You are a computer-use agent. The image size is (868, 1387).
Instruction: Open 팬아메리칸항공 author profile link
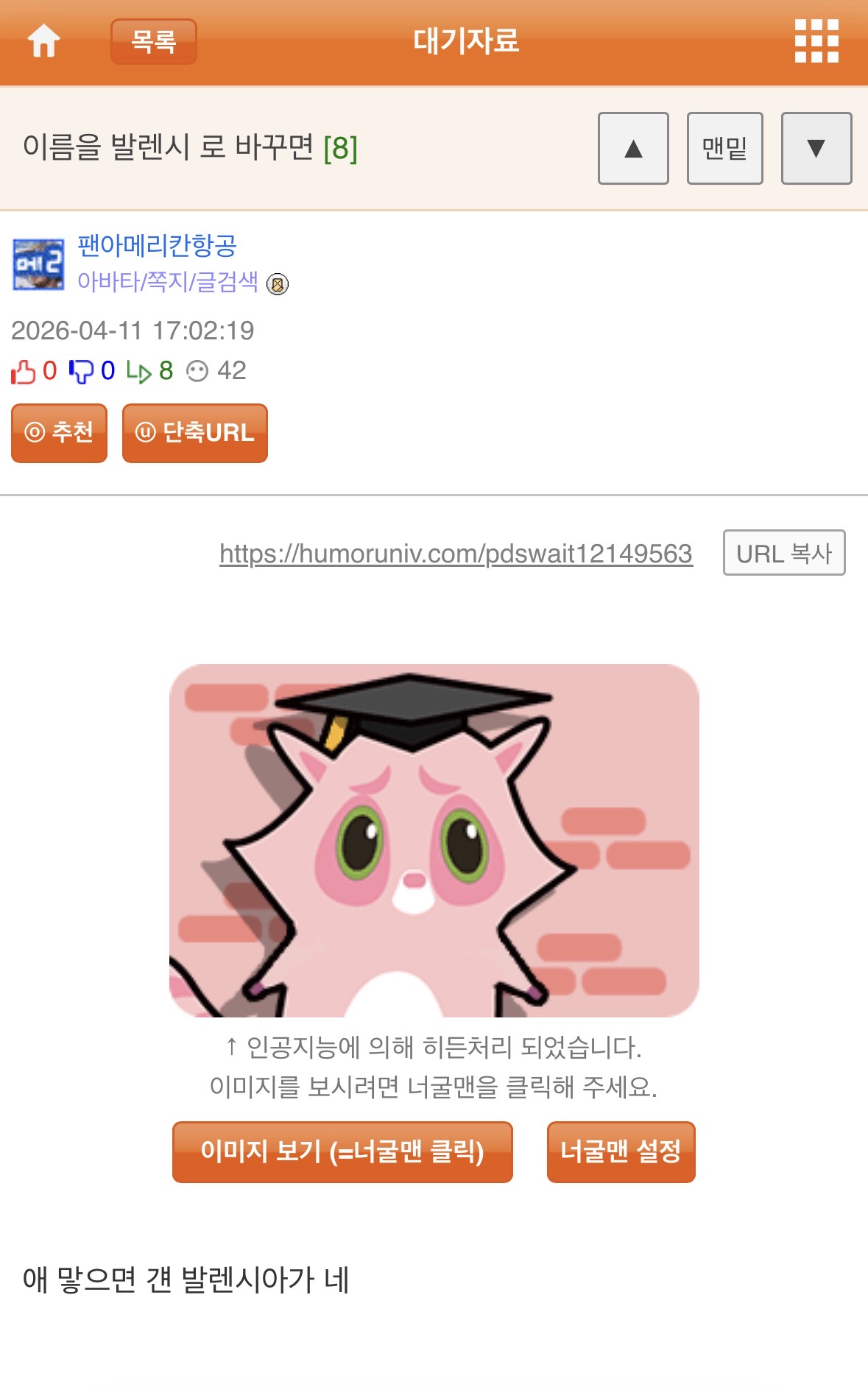click(x=157, y=245)
